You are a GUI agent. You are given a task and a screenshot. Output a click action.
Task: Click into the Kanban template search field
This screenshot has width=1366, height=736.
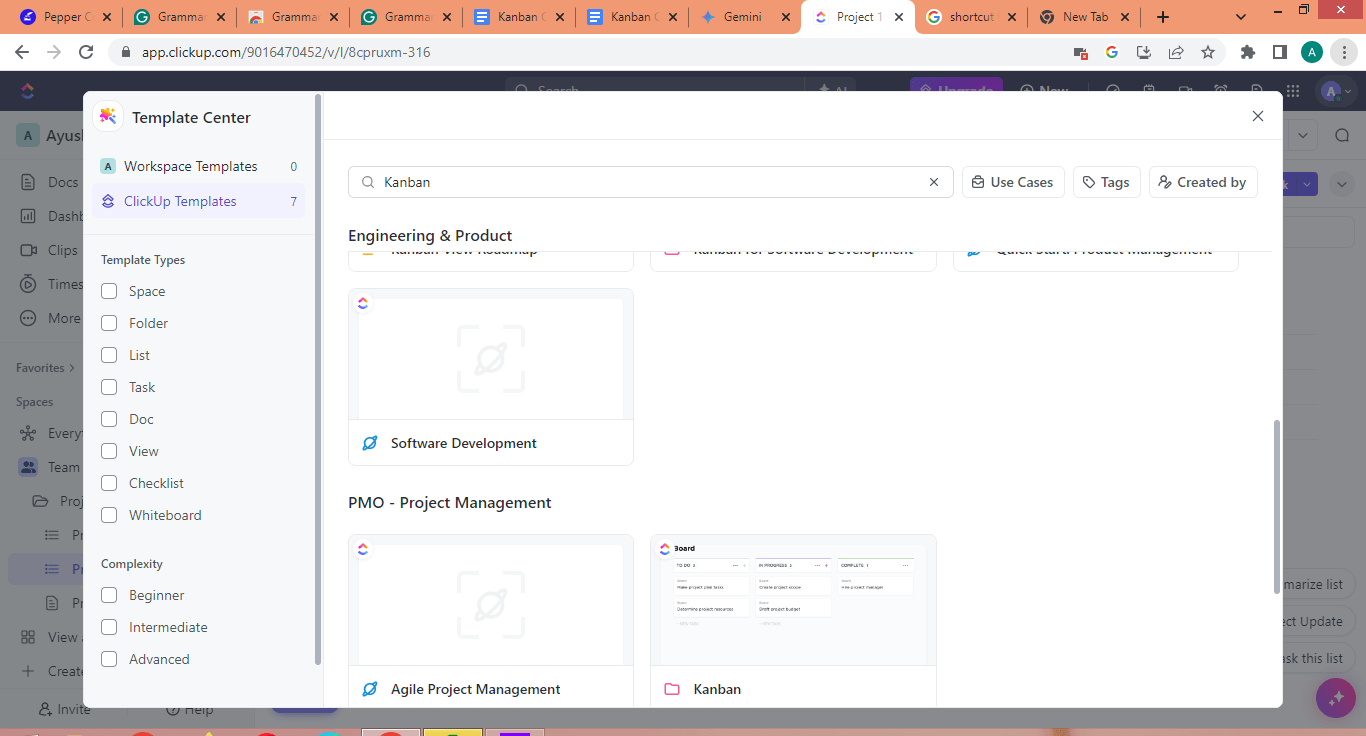coord(651,182)
